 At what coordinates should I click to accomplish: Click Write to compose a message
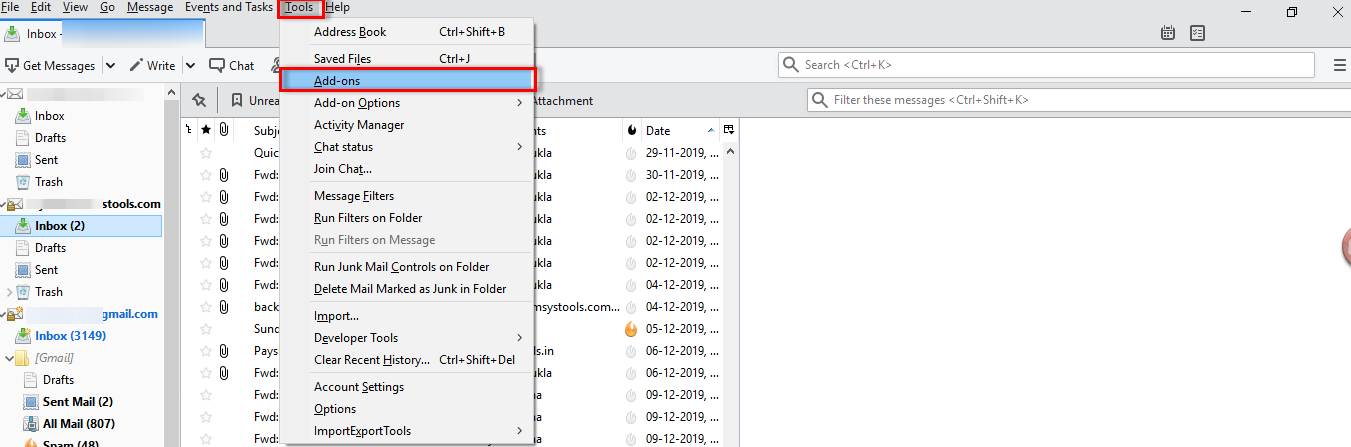(x=152, y=66)
